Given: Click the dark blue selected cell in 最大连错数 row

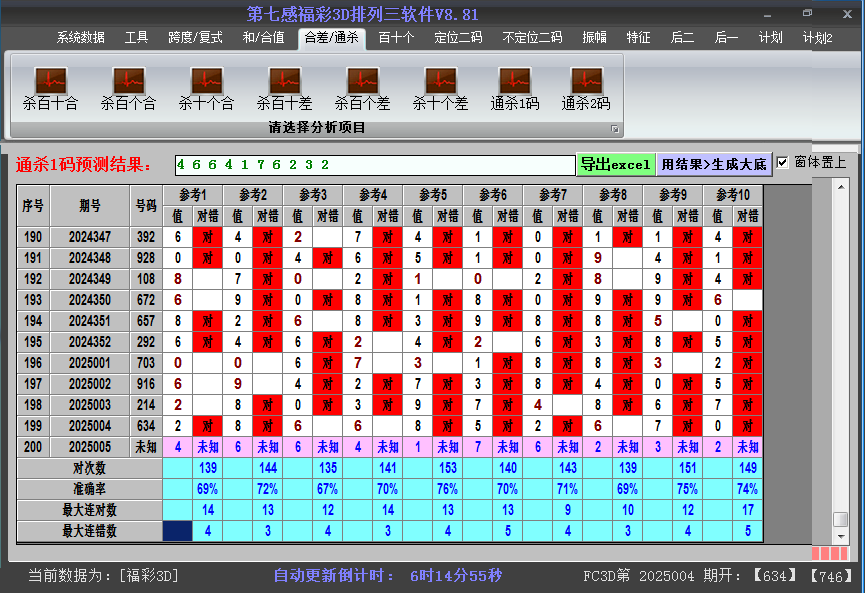Looking at the screenshot, I should coord(178,531).
